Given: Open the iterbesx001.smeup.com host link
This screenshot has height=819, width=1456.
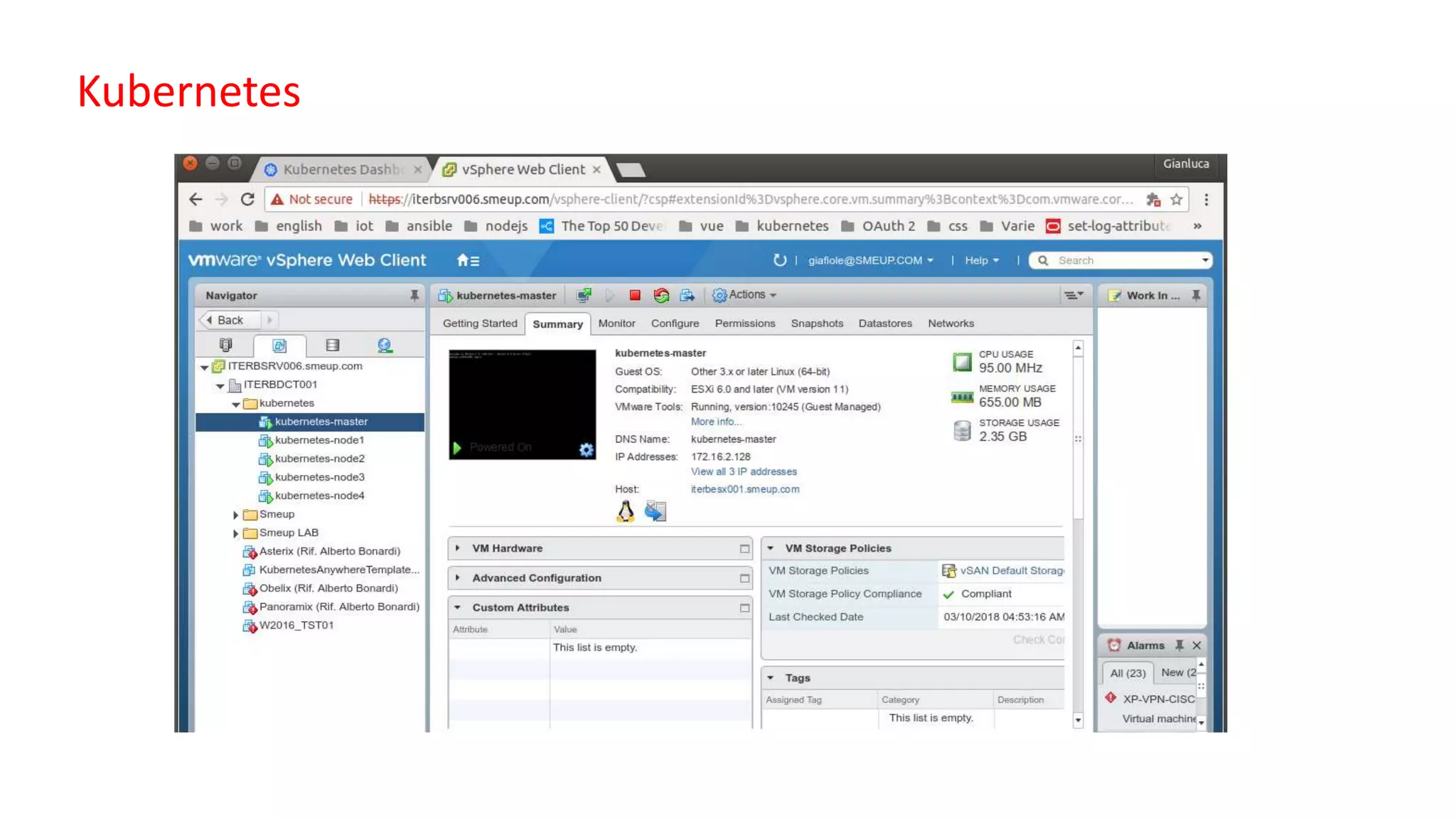Looking at the screenshot, I should coord(745,489).
